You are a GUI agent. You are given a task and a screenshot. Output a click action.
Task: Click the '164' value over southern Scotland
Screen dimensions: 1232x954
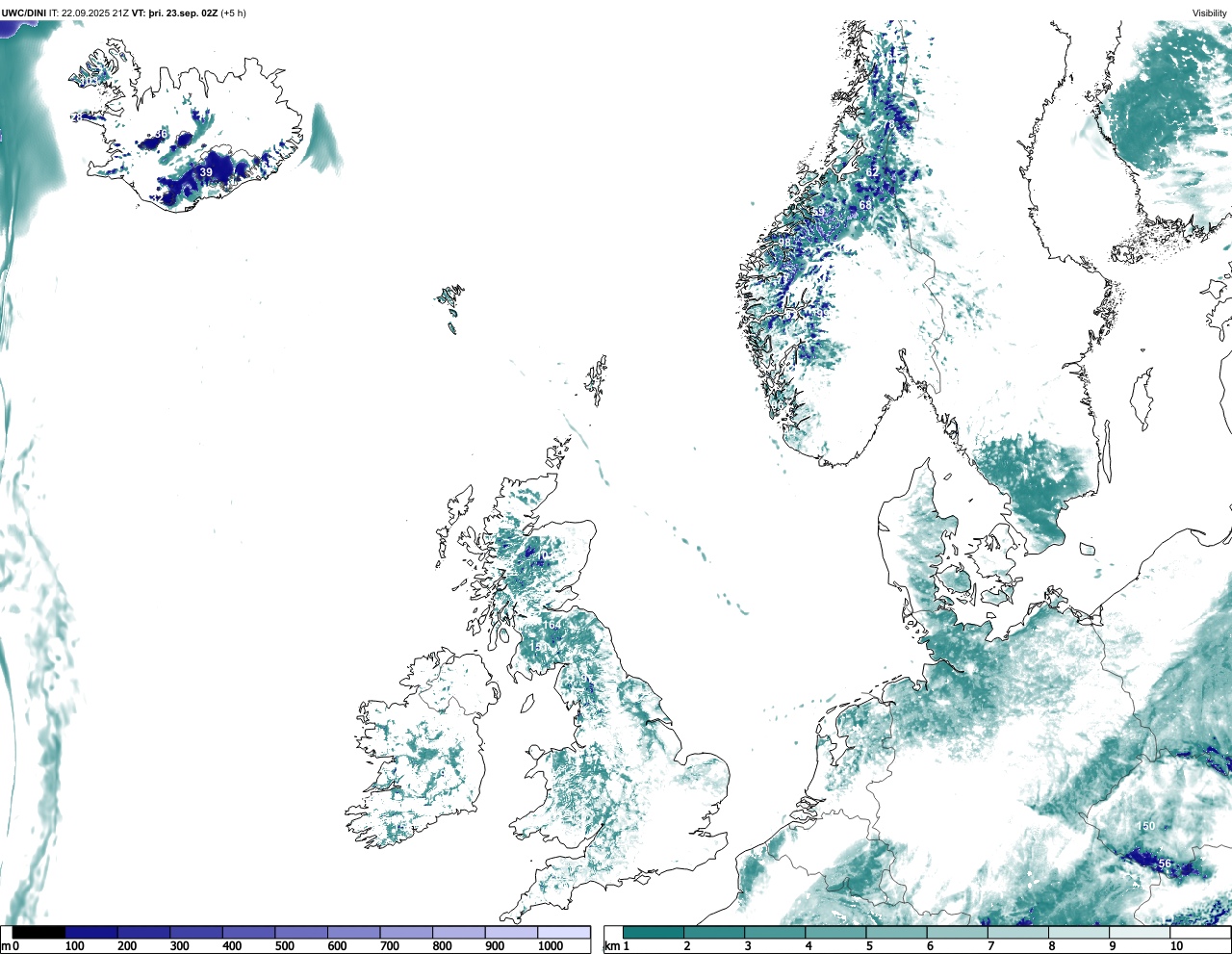tap(552, 626)
